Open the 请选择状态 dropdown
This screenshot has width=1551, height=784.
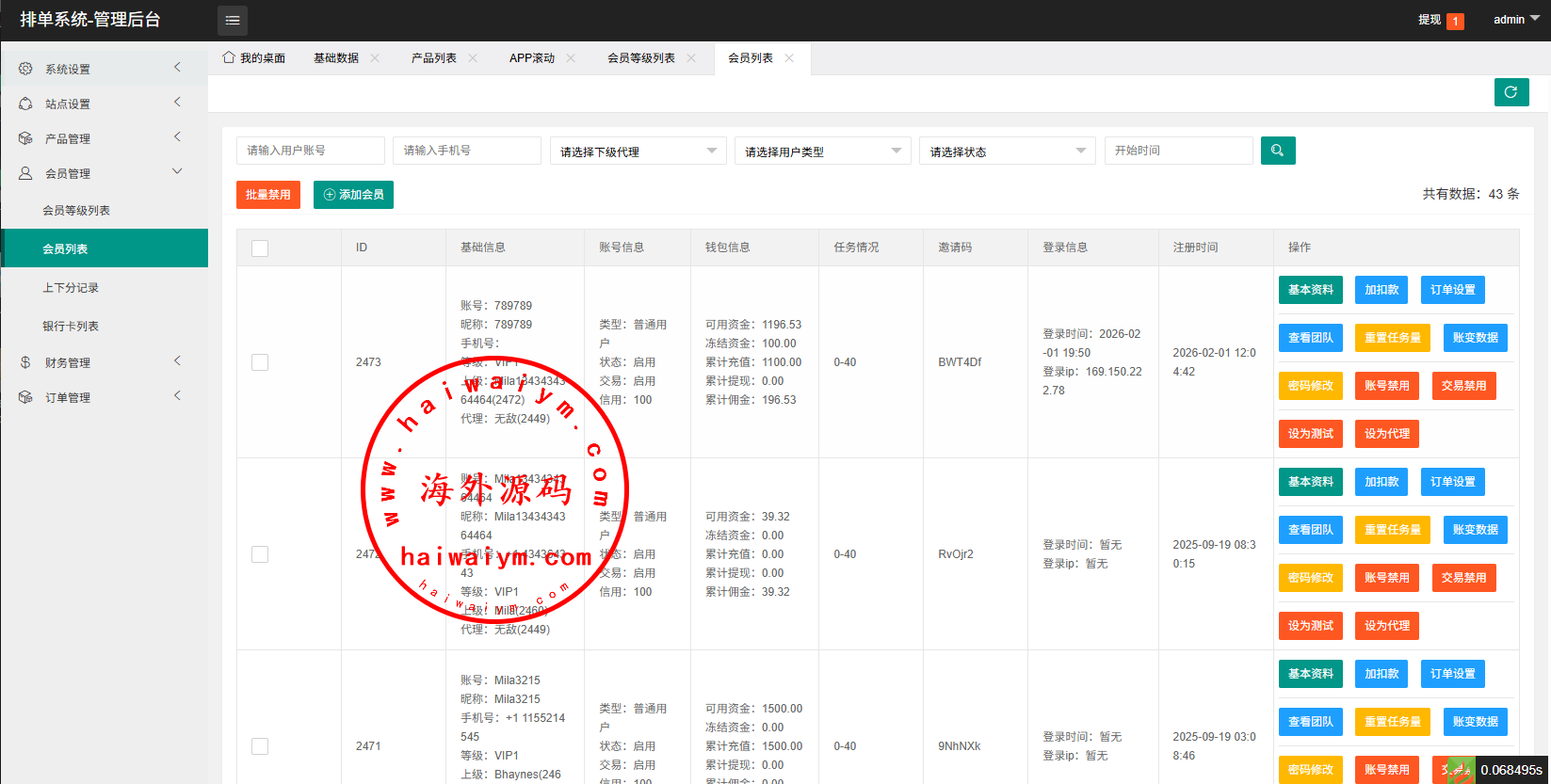pyautogui.click(x=1007, y=152)
